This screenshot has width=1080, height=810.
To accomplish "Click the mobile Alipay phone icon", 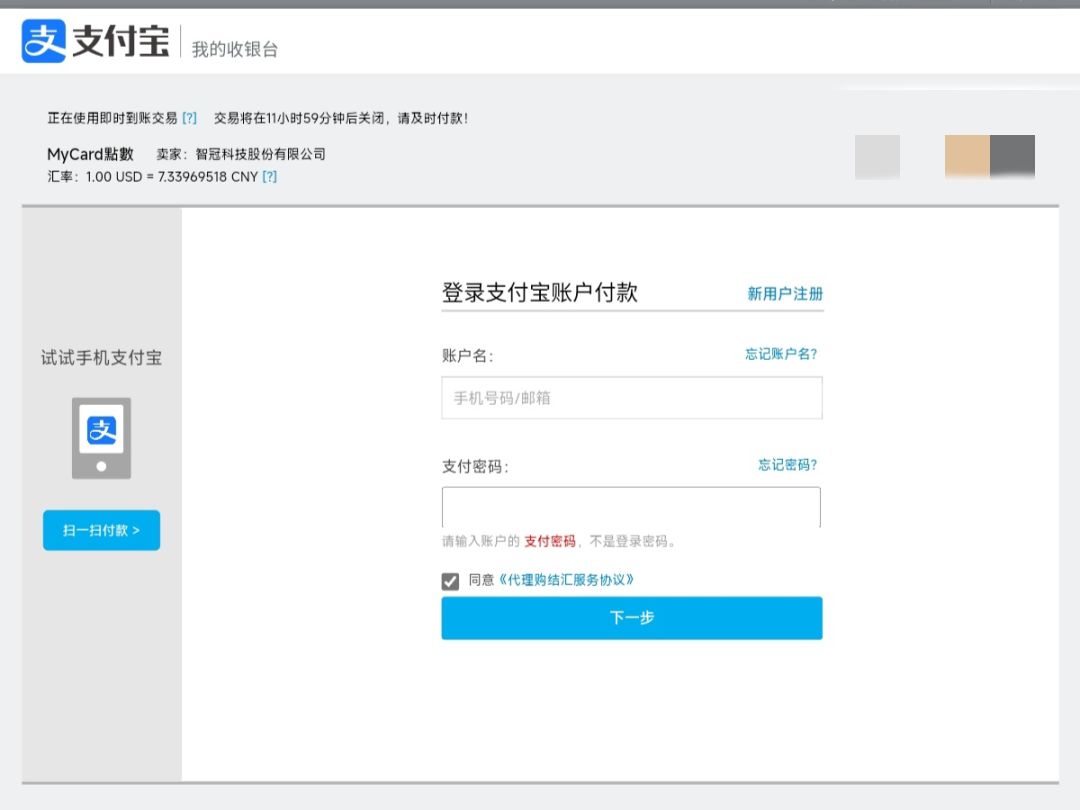I will 101,437.
